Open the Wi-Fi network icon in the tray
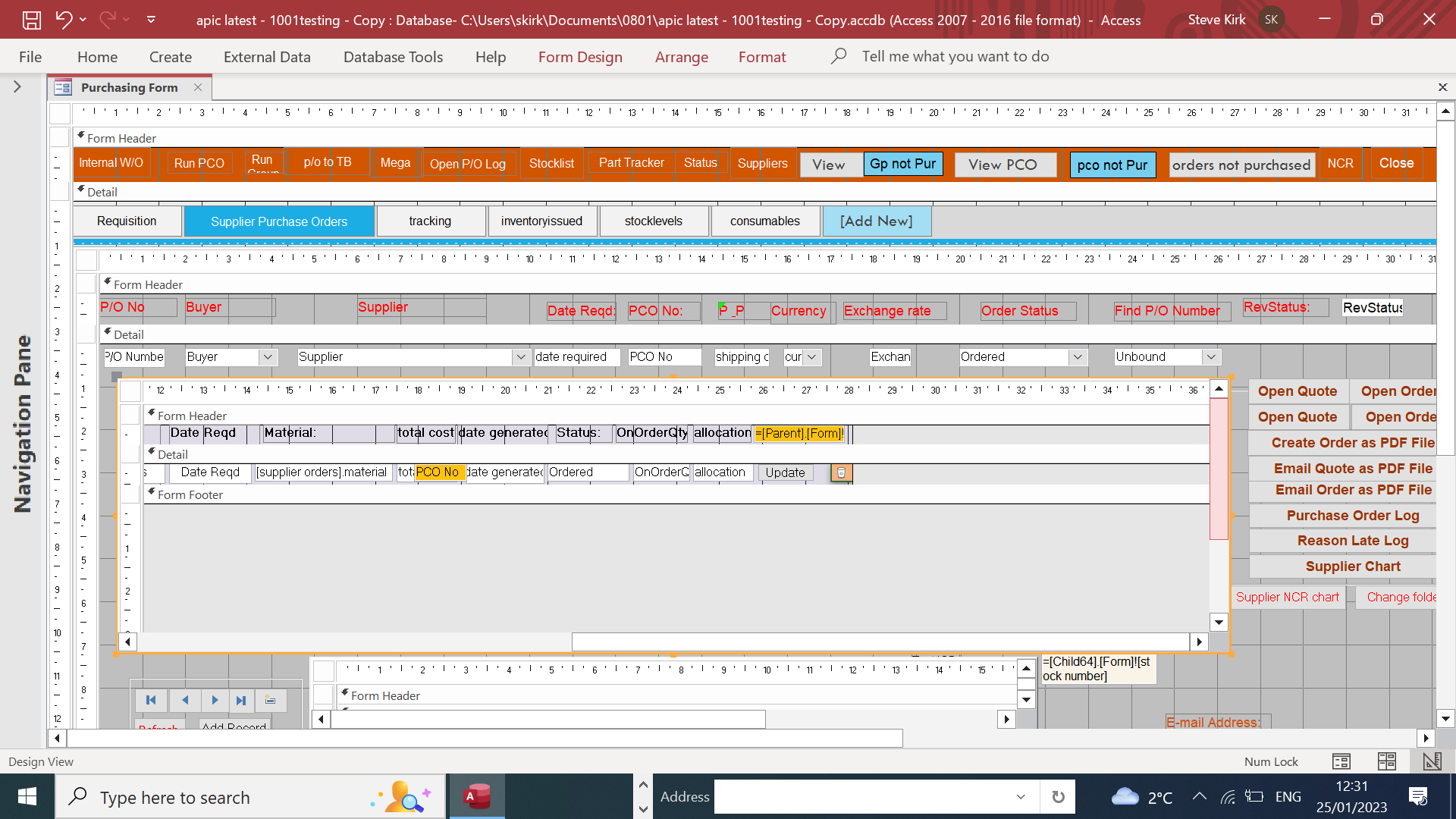 pyautogui.click(x=1228, y=797)
